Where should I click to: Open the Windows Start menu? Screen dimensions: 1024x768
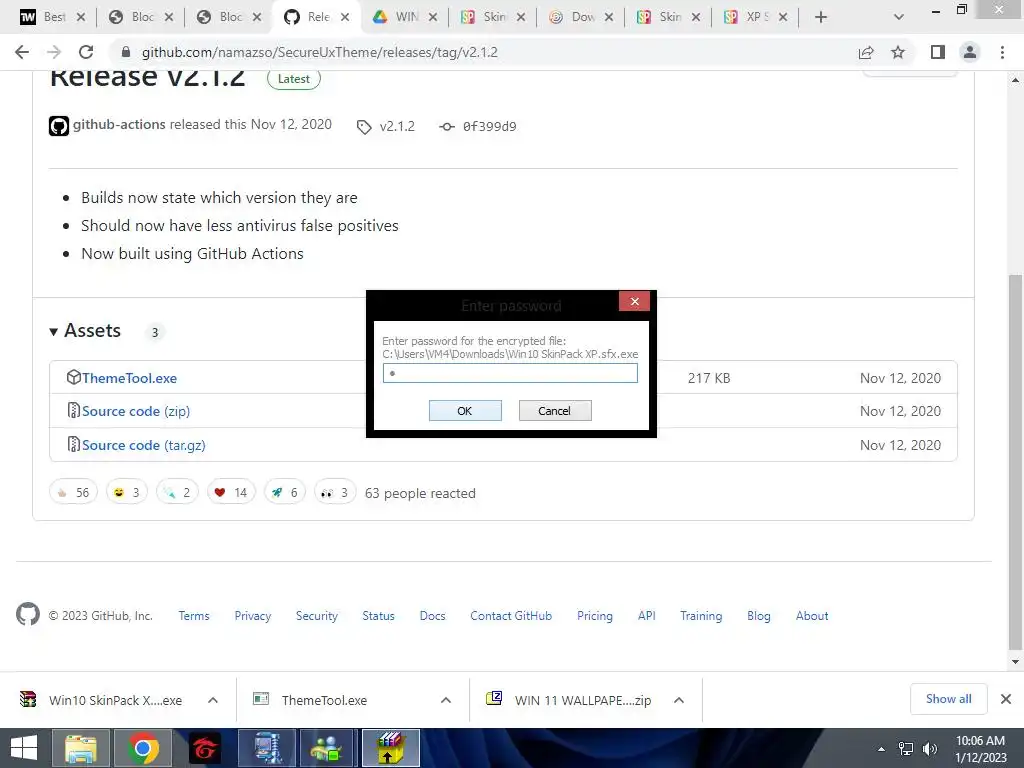24,748
